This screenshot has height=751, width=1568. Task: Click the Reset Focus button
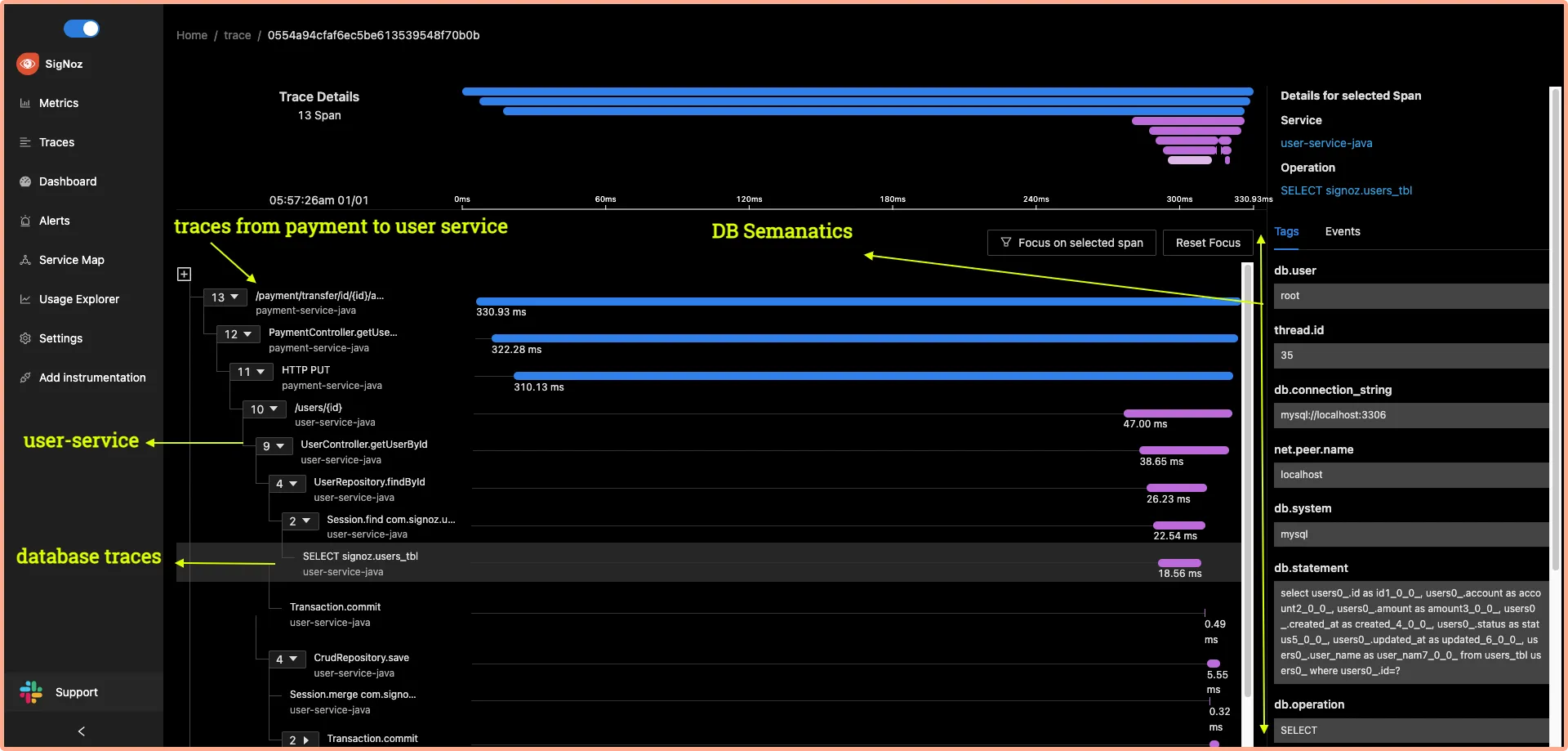click(1208, 243)
